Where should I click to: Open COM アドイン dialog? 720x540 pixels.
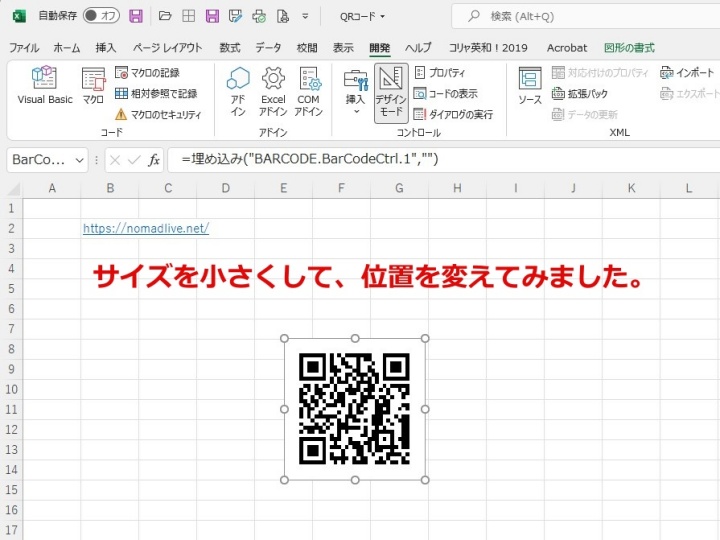pos(309,91)
